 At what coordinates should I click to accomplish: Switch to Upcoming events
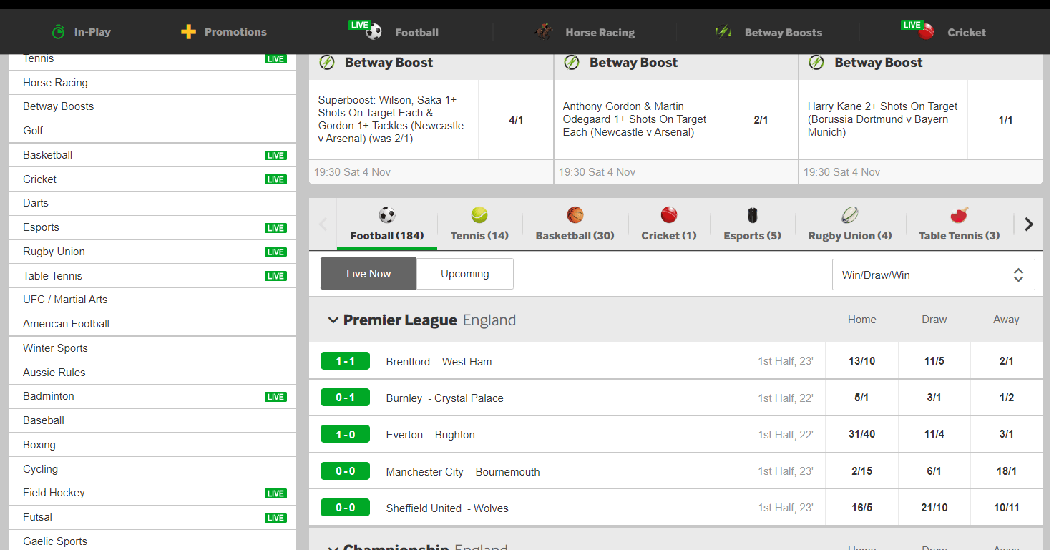(x=465, y=274)
